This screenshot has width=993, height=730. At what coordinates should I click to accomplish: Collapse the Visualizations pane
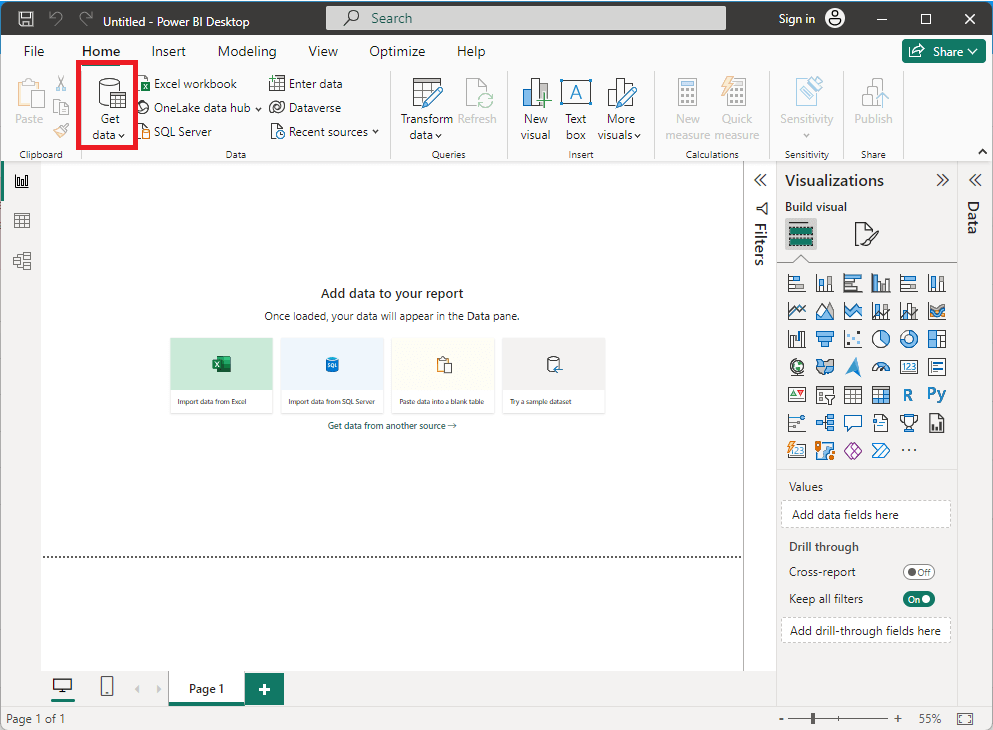[942, 180]
